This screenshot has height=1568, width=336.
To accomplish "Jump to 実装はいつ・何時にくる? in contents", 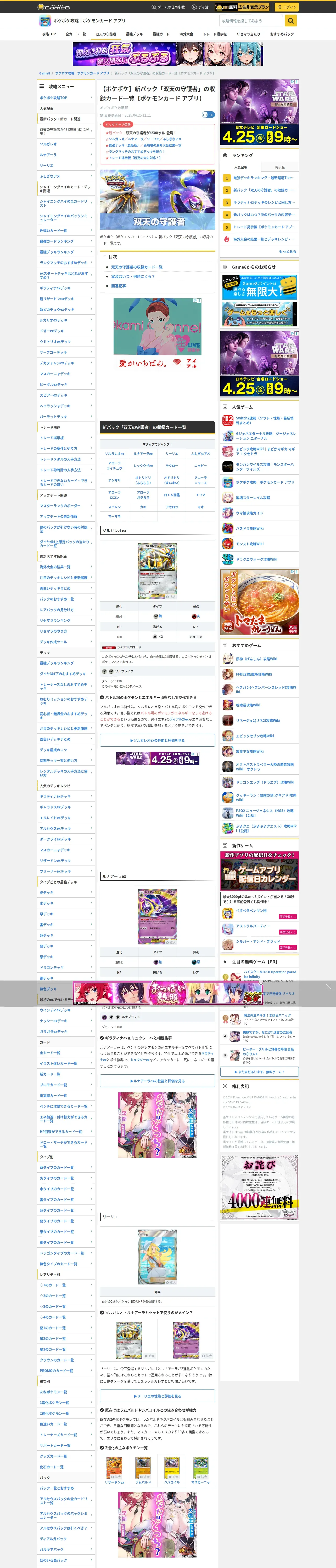I will coord(133,276).
